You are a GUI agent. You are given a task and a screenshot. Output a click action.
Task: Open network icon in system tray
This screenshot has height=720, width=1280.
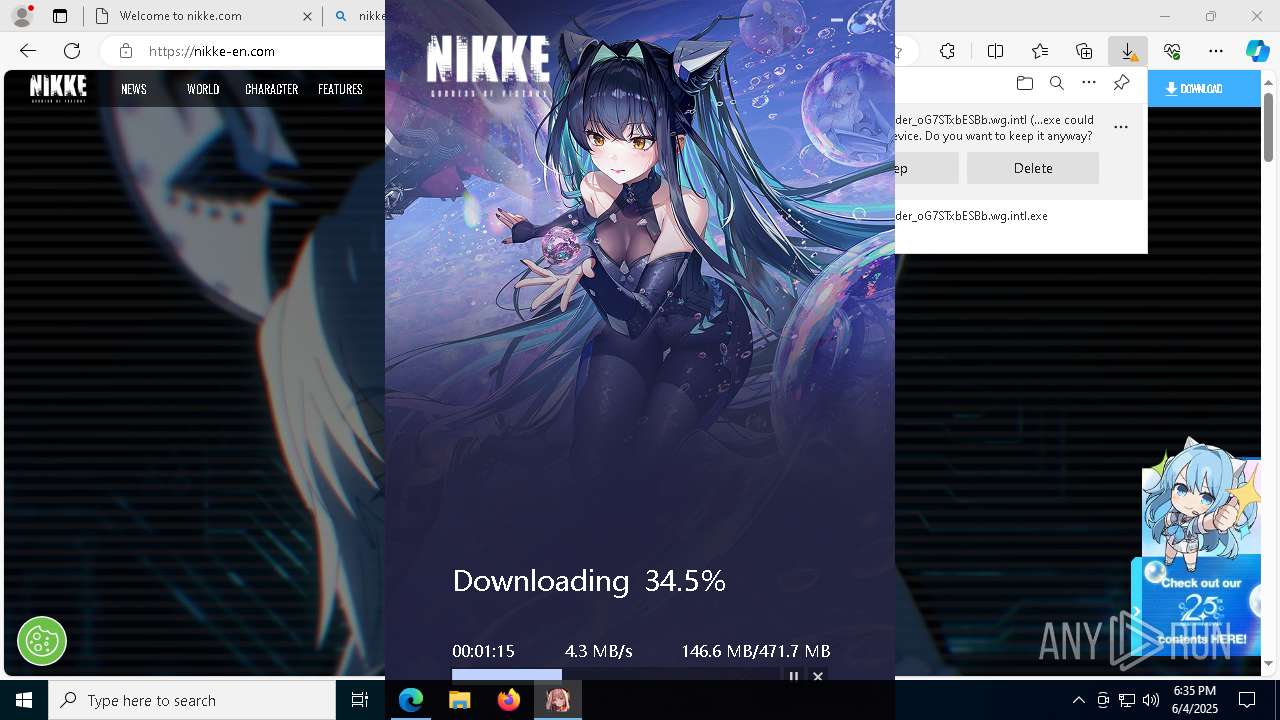[x=1127, y=700]
